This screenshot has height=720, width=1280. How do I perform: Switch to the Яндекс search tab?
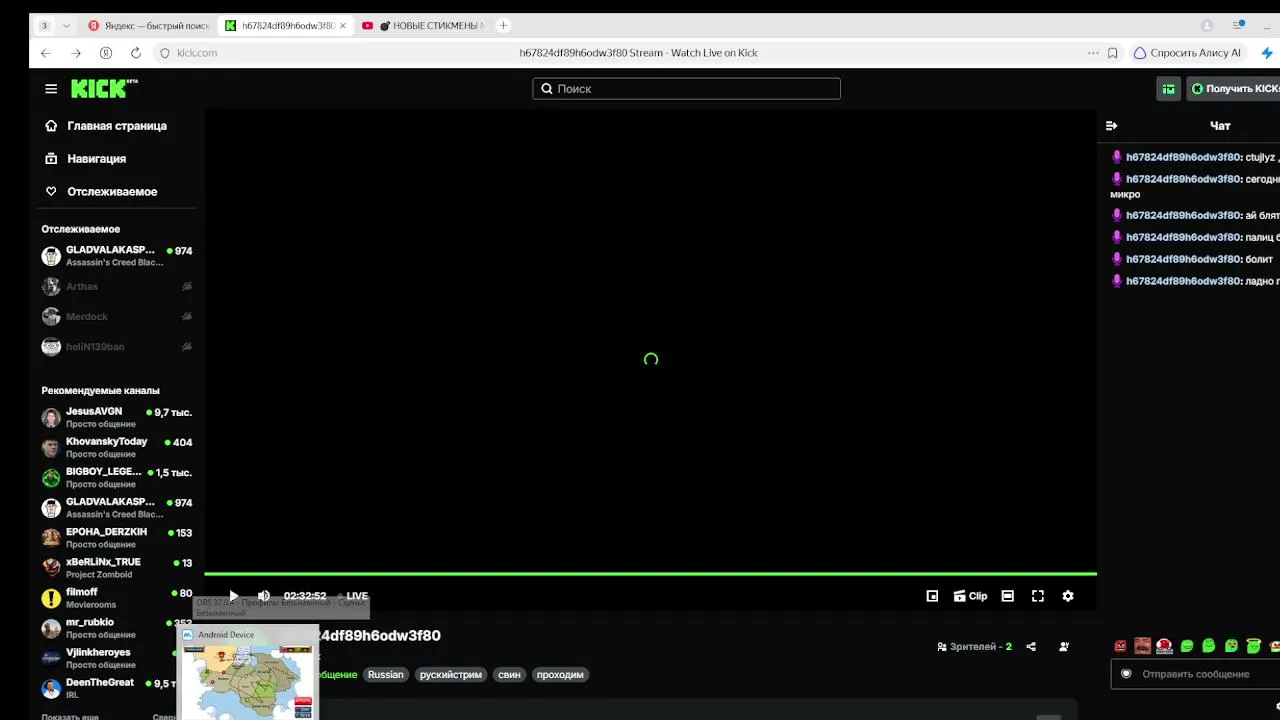point(148,26)
